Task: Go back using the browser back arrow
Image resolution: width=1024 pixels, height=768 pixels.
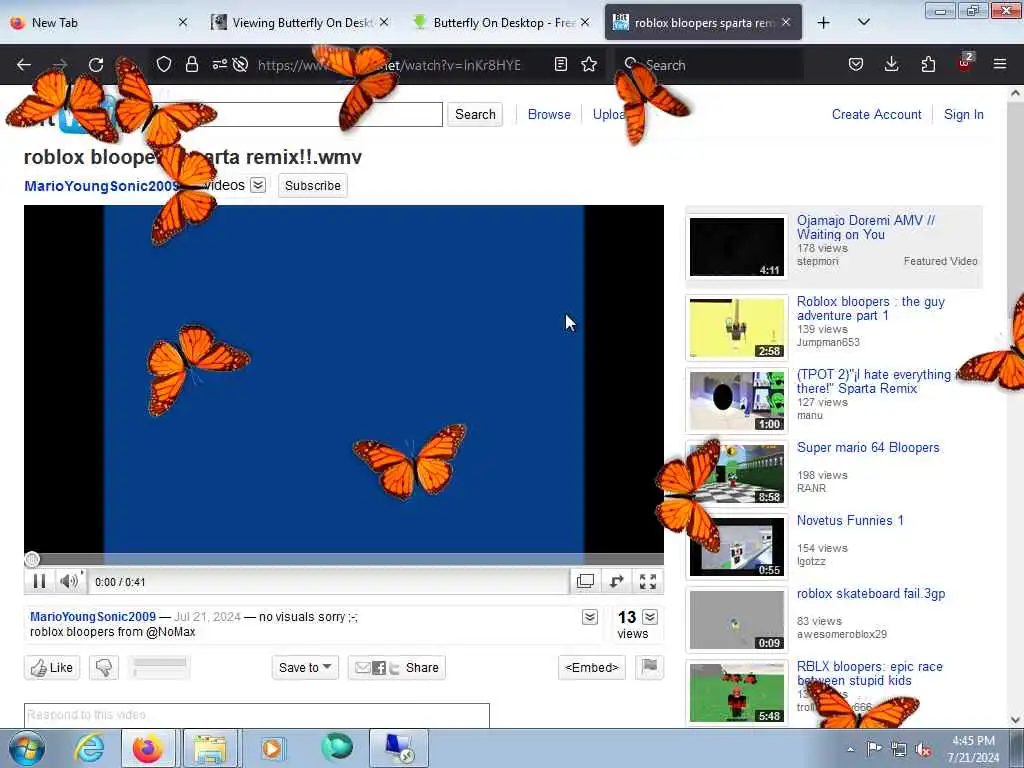Action: click(24, 65)
